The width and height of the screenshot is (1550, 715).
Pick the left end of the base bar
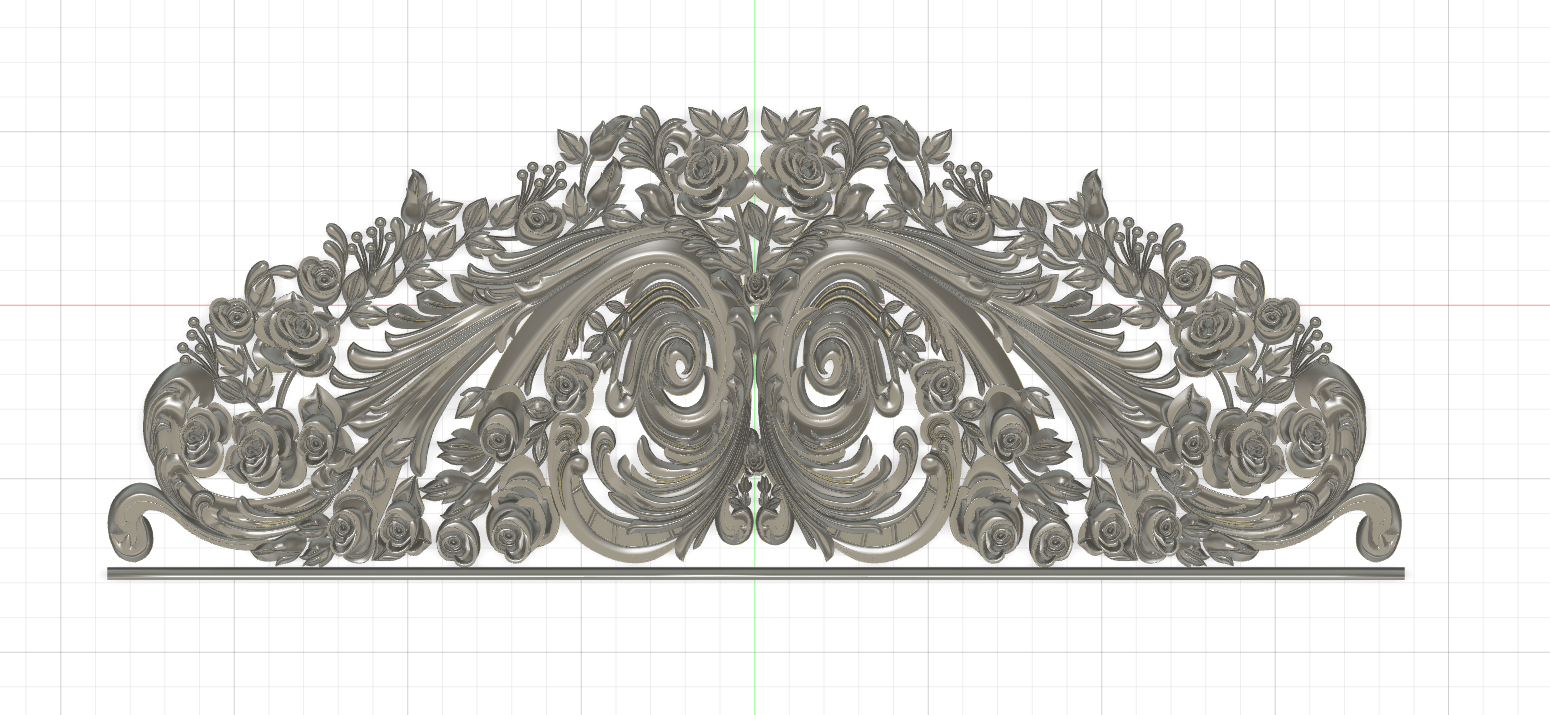coord(112,573)
